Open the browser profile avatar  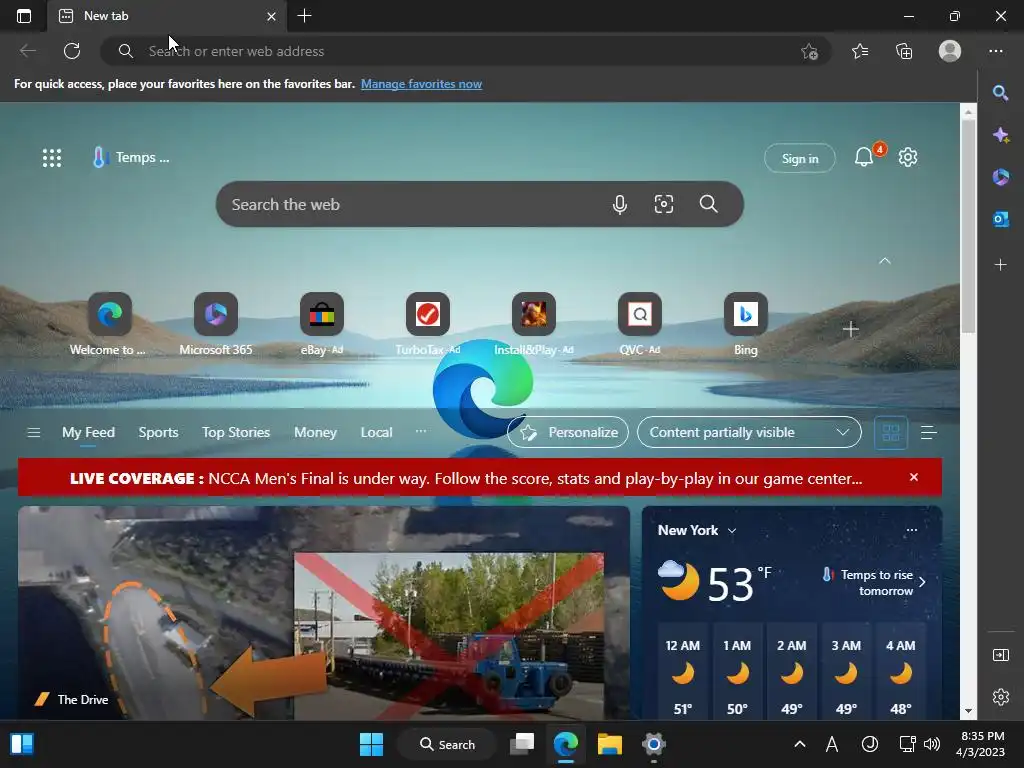[x=950, y=51]
